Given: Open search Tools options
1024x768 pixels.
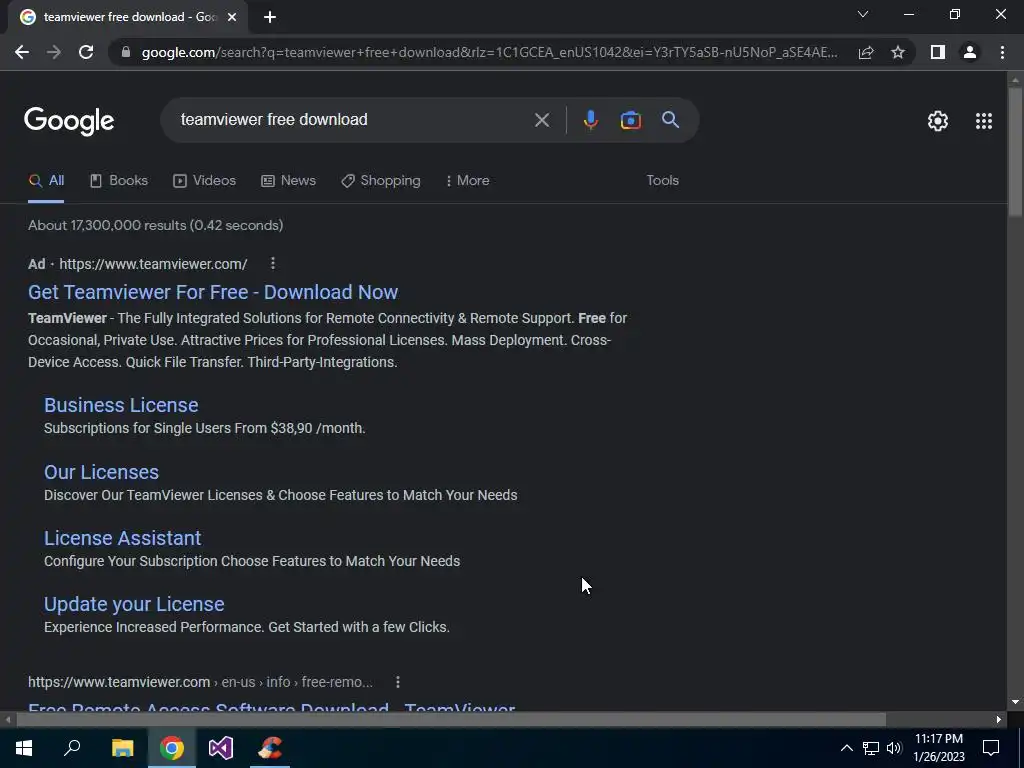Looking at the screenshot, I should (663, 181).
